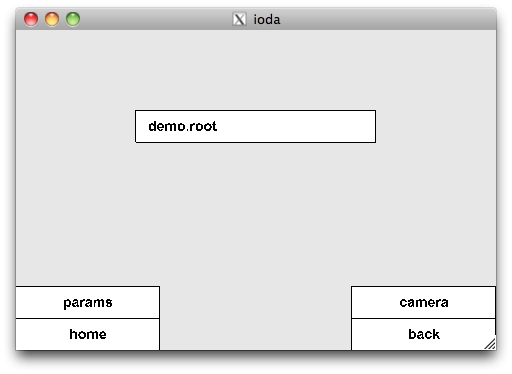Click the ioda window title text
The height and width of the screenshot is (374, 512).
267,20
